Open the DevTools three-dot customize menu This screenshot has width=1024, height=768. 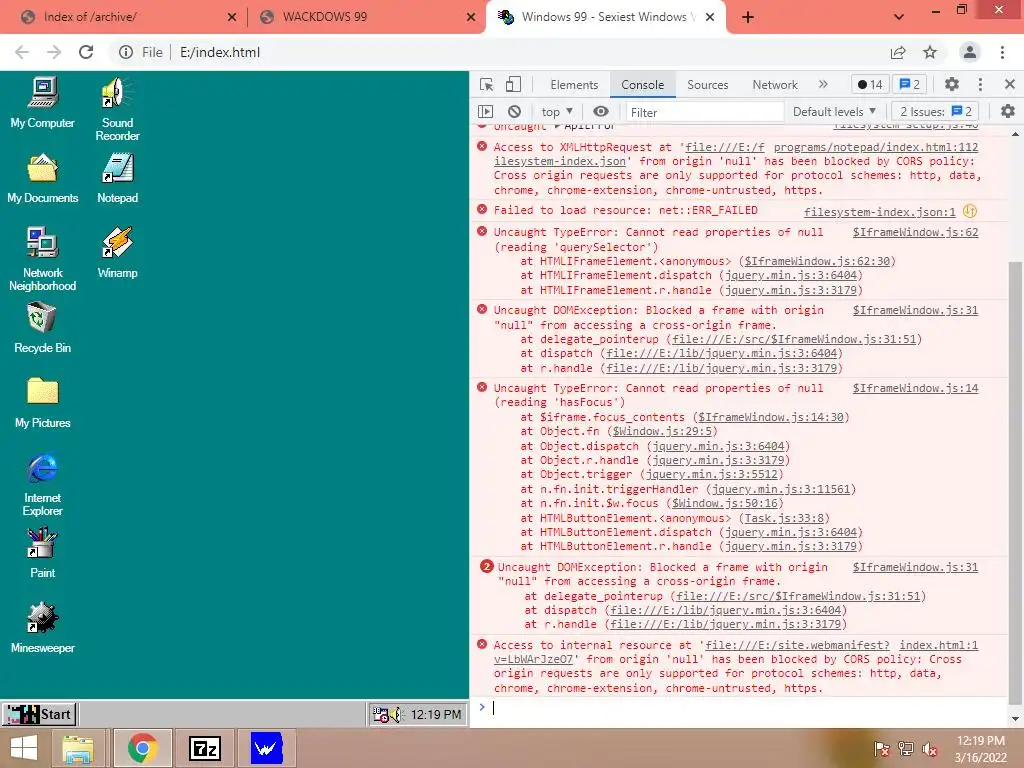980,84
